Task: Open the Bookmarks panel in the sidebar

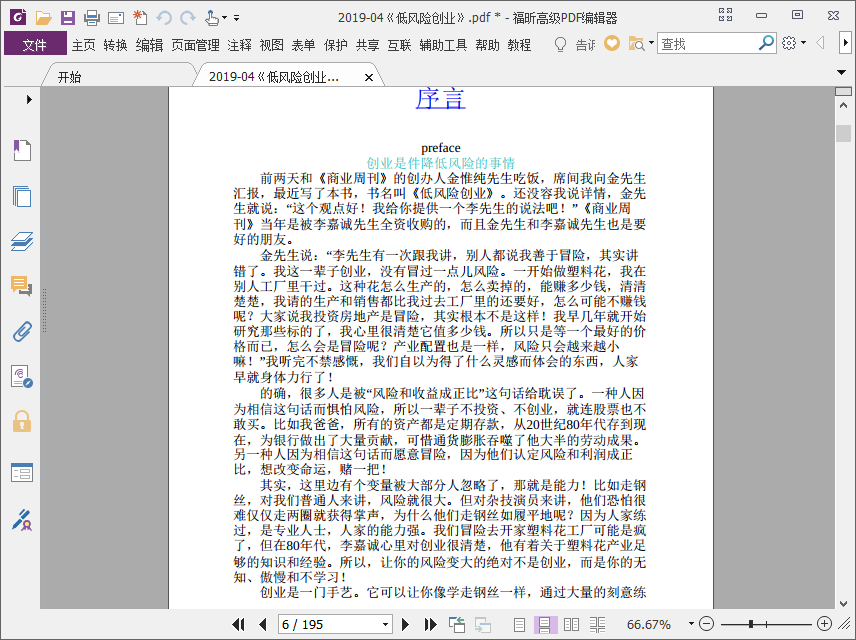Action: point(22,150)
